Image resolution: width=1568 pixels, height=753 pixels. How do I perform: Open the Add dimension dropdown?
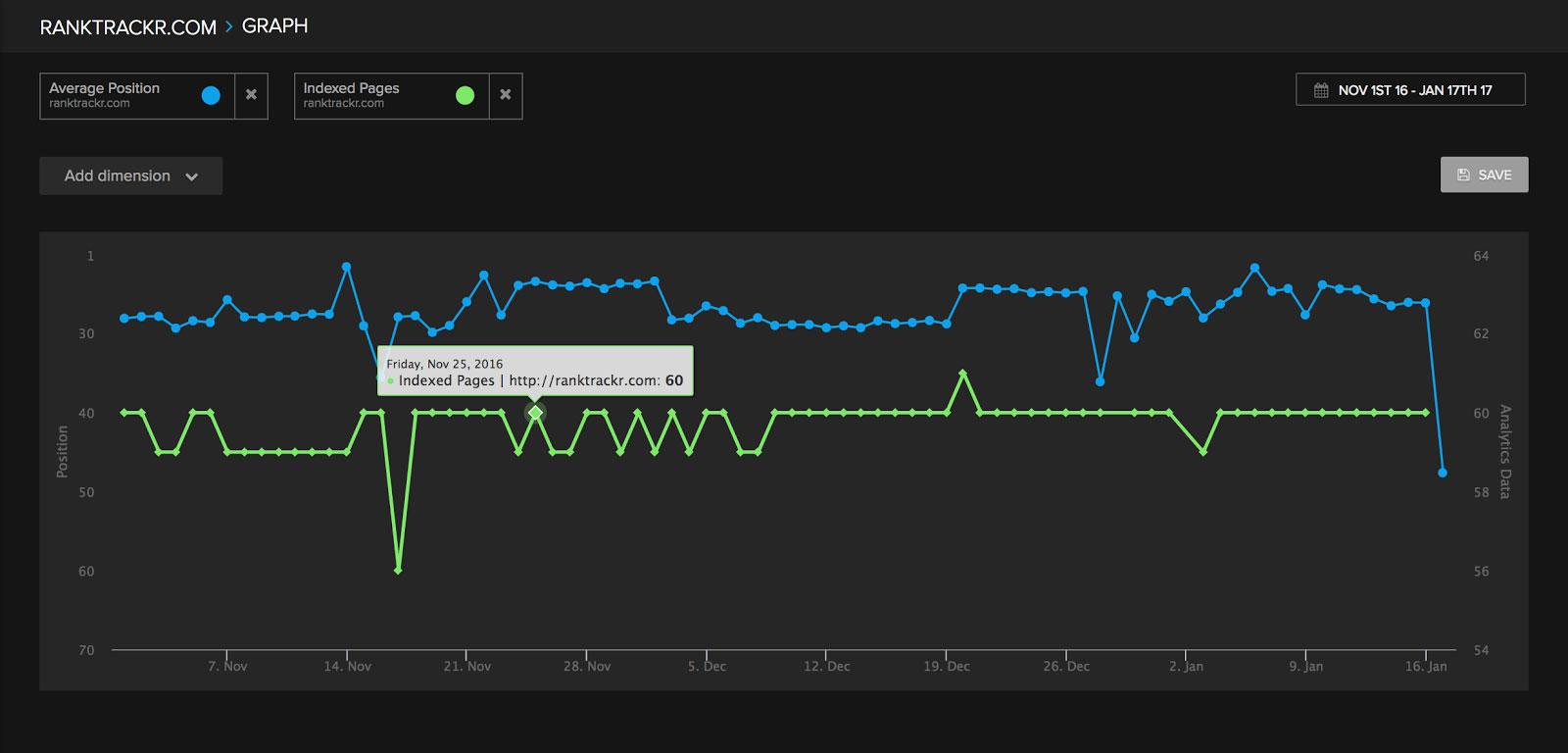[130, 176]
